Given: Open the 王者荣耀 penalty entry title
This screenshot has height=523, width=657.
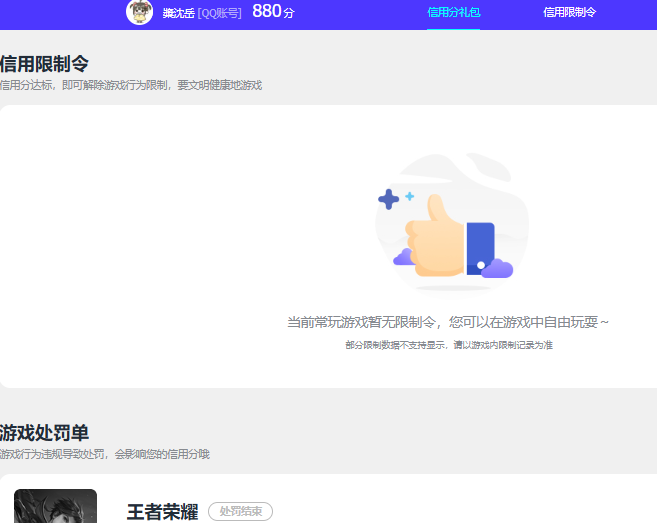Looking at the screenshot, I should pos(162,512).
